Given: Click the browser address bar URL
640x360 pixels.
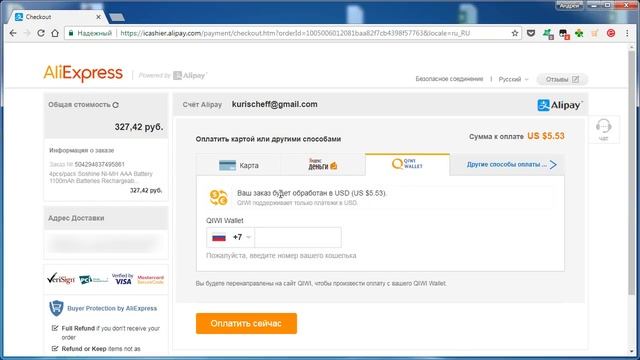Looking at the screenshot, I should [295, 33].
